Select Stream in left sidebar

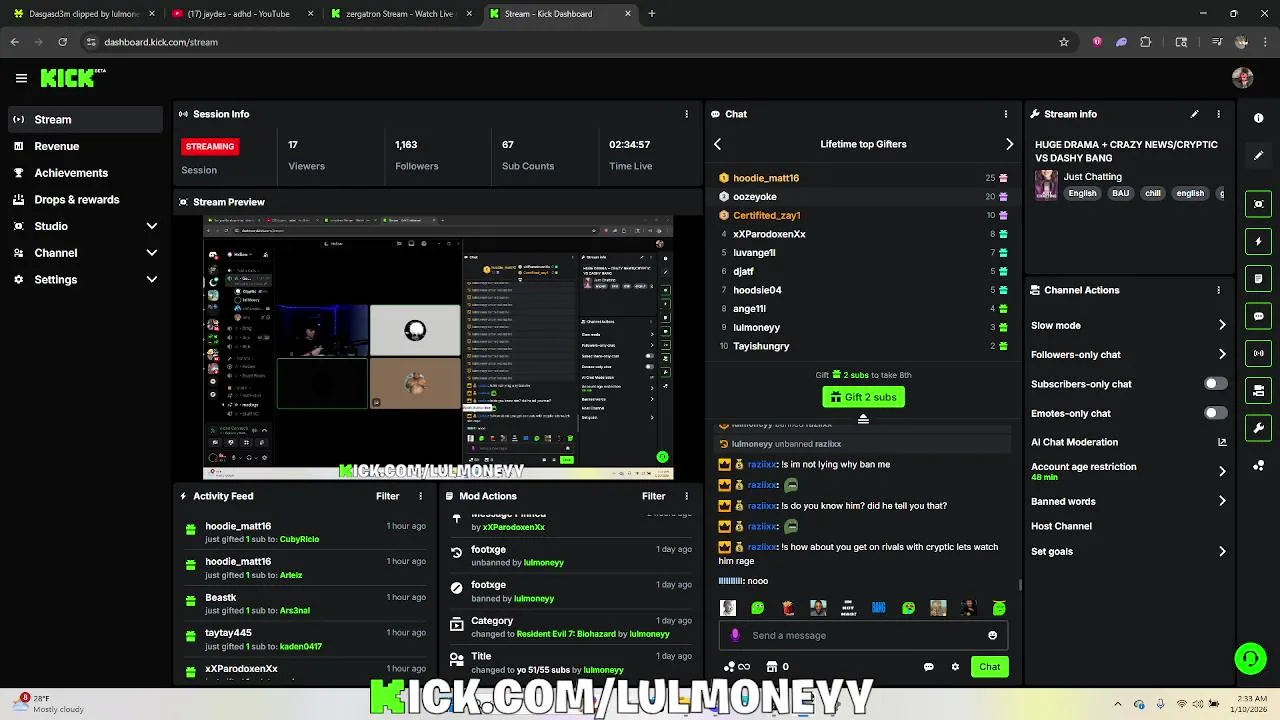point(85,119)
